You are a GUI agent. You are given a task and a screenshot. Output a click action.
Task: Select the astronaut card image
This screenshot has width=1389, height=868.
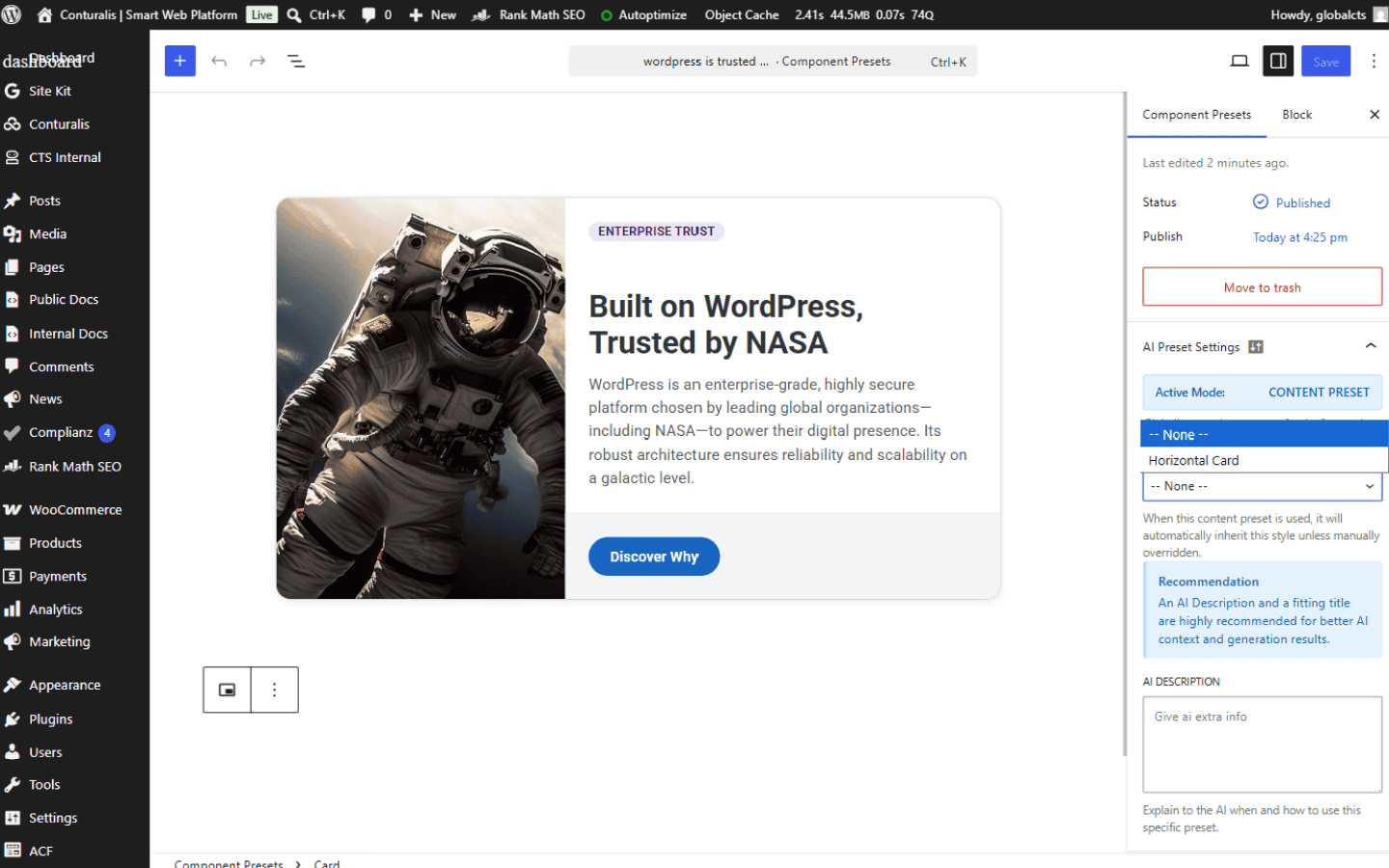point(421,398)
